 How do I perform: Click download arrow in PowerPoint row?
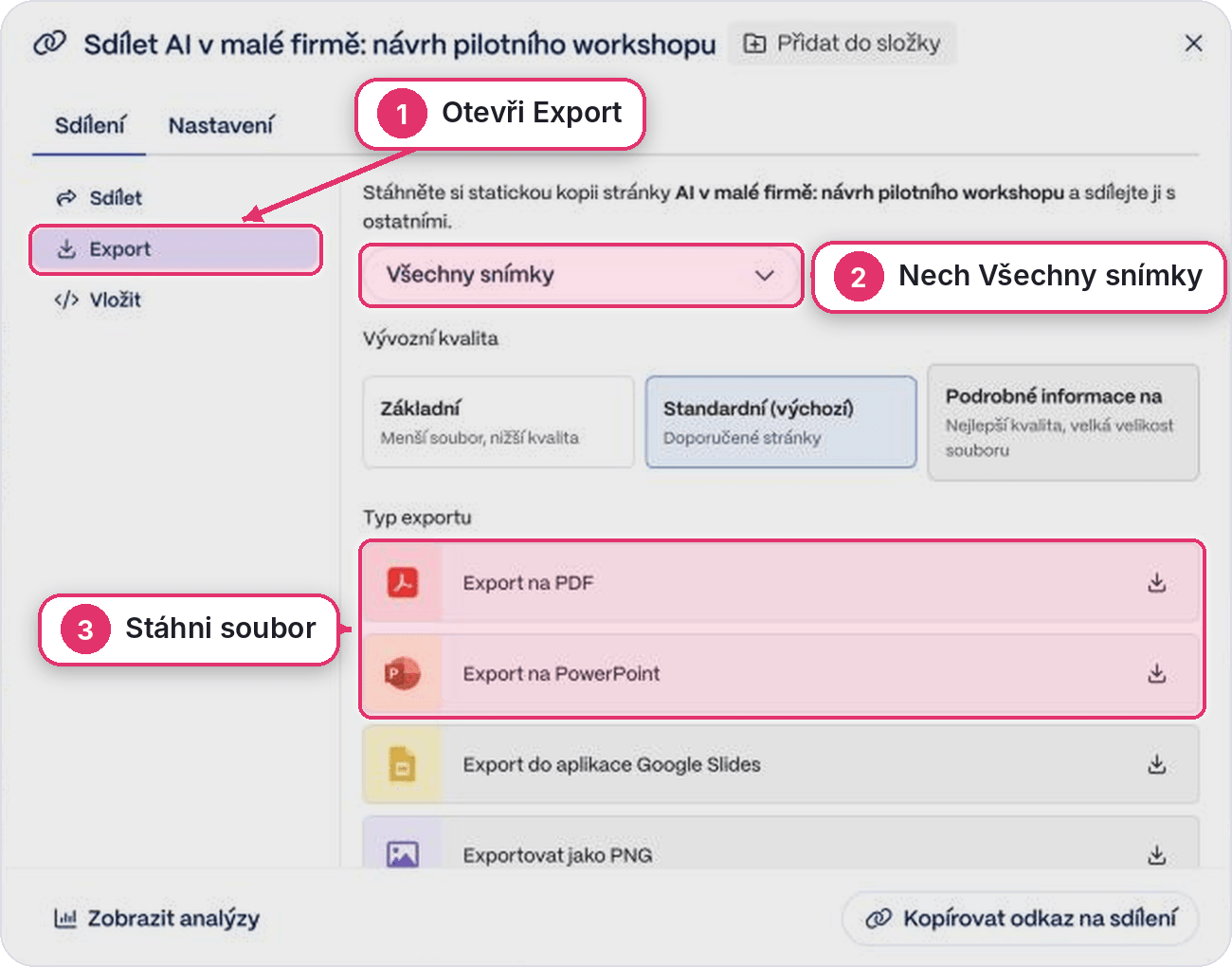point(1156,674)
